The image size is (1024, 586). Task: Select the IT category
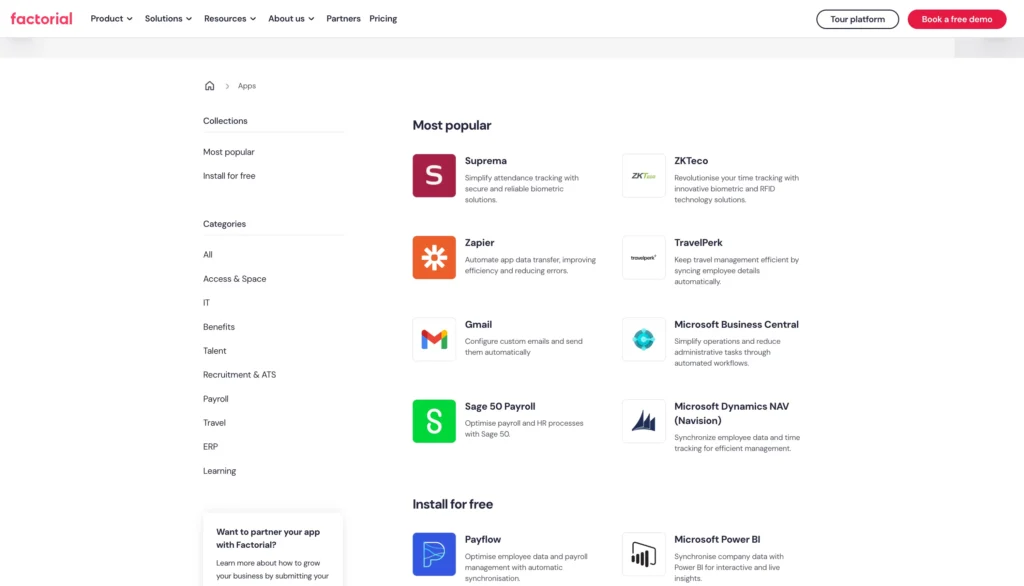(x=206, y=302)
